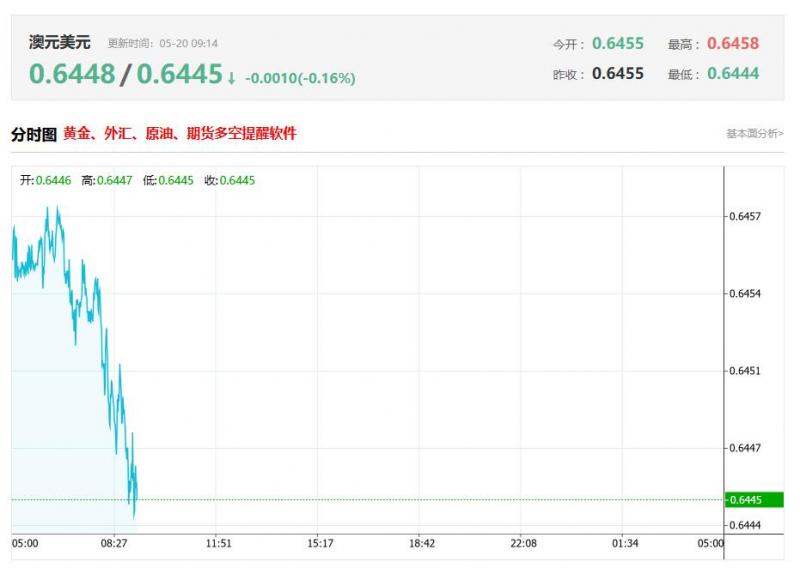Image resolution: width=800 pixels, height=574 pixels.
Task: Click the 昨收 value 0.6455
Action: click(x=618, y=73)
